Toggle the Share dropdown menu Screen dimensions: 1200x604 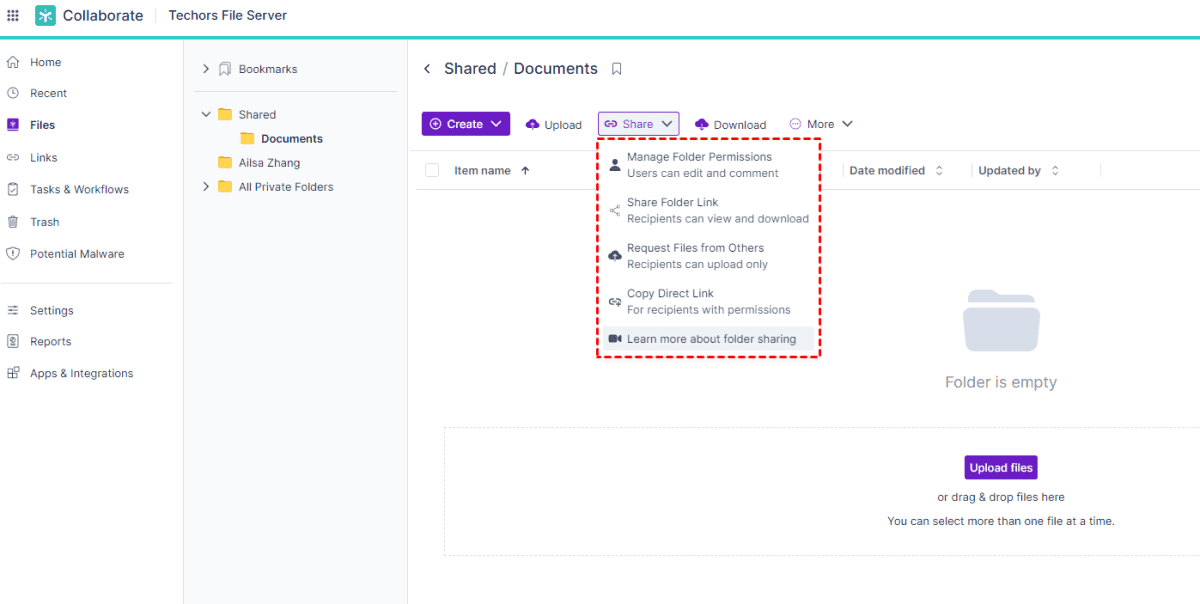(638, 124)
